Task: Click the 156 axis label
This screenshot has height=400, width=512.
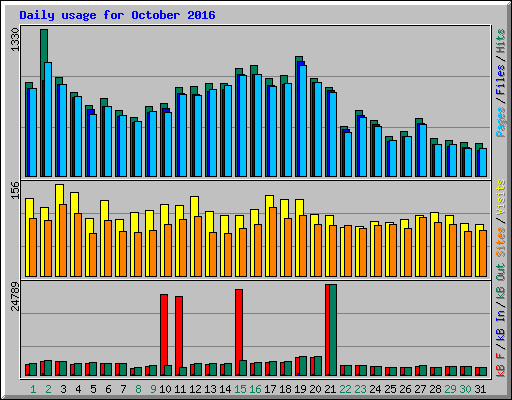Action: (15, 190)
